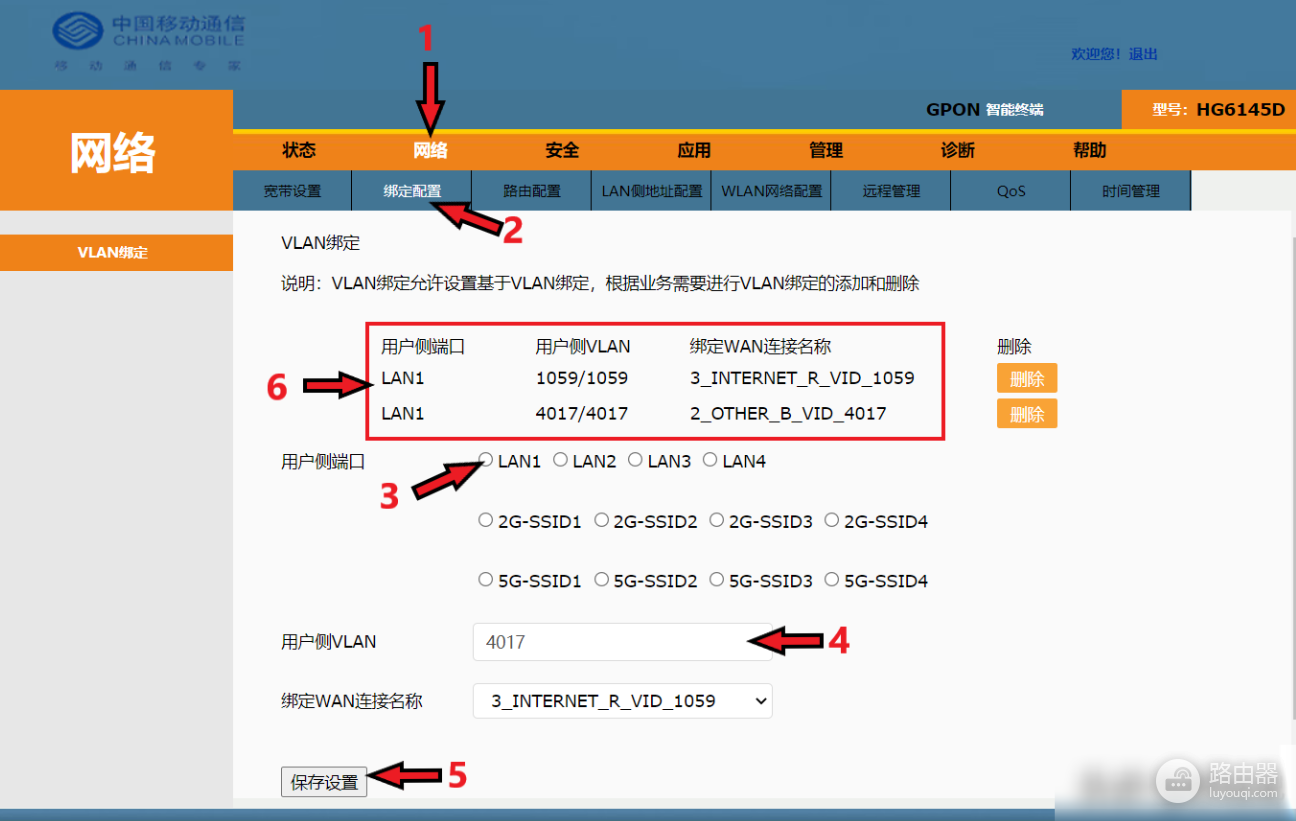Switch to the LAN侧地址配置 tab
The height and width of the screenshot is (821, 1296).
tap(652, 191)
